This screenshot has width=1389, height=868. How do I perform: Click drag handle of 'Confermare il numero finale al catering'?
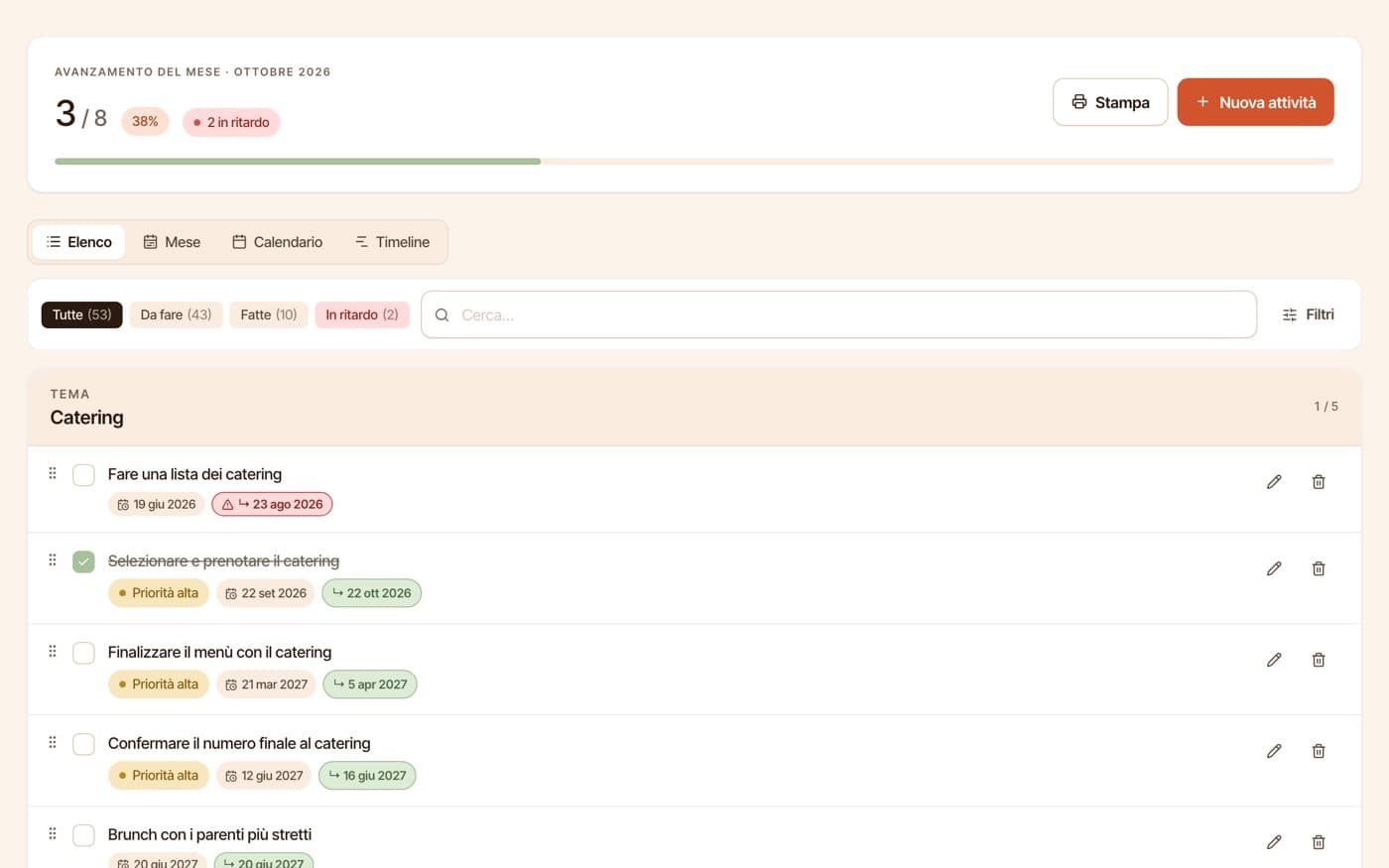tap(53, 743)
